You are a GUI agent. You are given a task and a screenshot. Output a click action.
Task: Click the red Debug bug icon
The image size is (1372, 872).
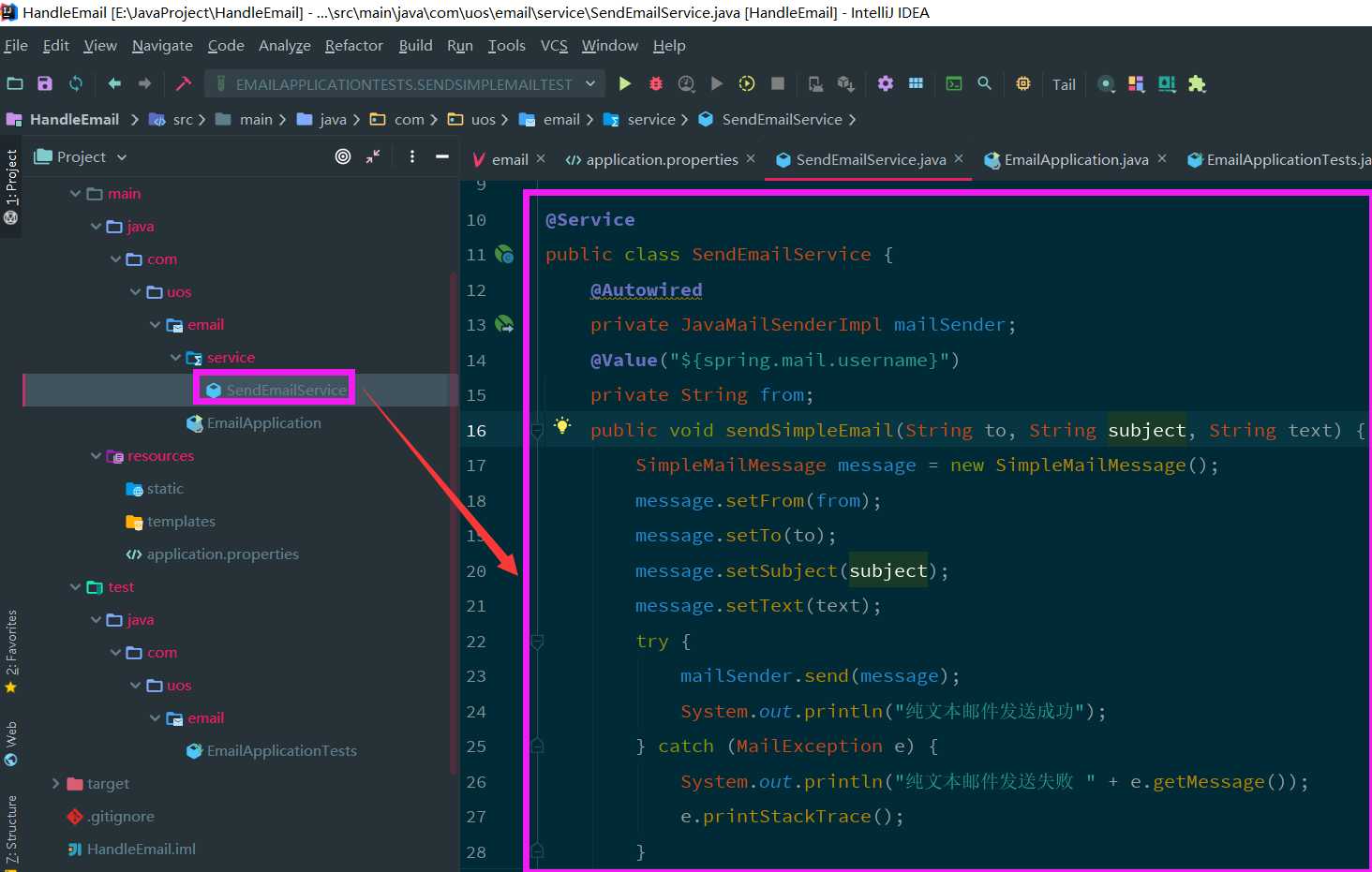pyautogui.click(x=656, y=83)
